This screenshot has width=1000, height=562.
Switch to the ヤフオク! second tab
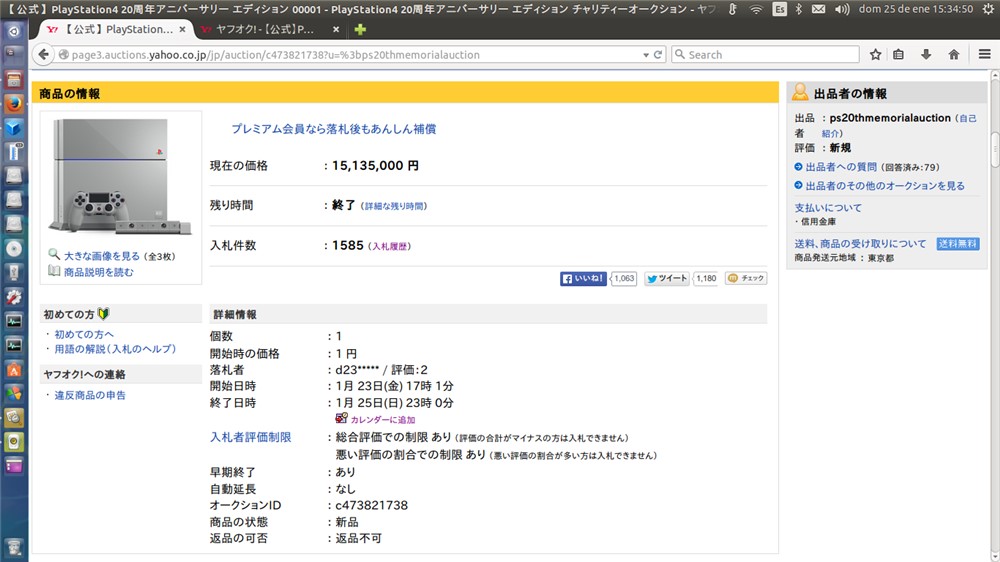pyautogui.click(x=265, y=29)
